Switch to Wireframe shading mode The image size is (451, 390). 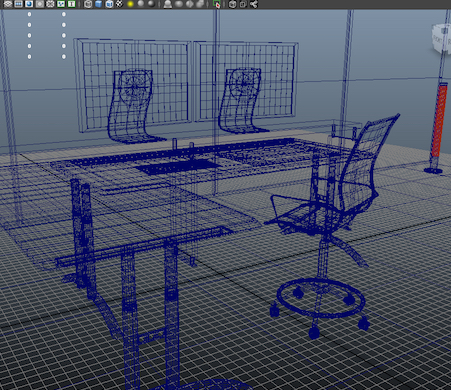tap(88, 4)
